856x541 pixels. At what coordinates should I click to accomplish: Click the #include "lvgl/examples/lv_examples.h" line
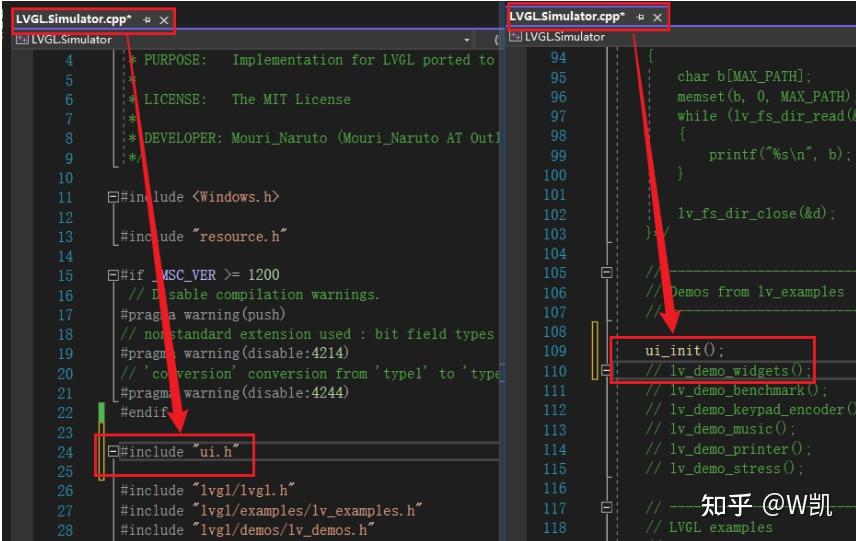[271, 510]
